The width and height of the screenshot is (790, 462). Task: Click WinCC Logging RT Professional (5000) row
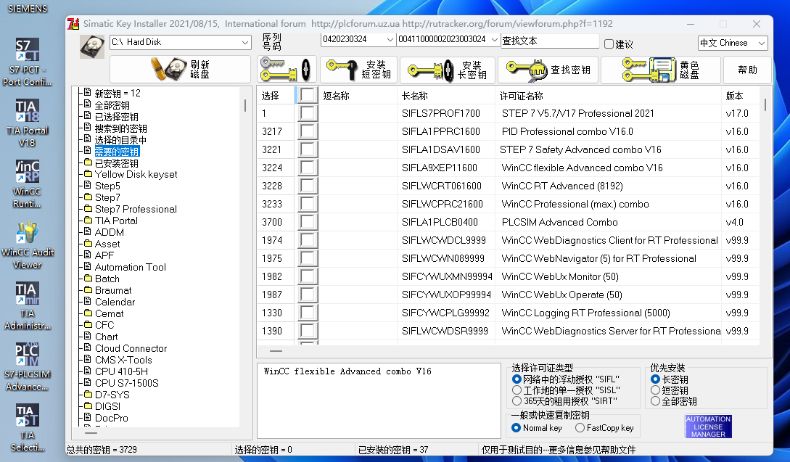[509, 313]
